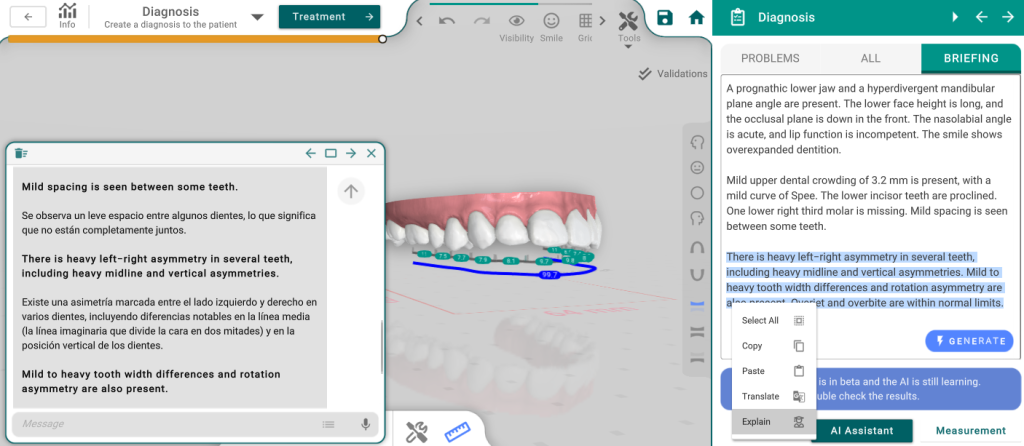
Task: Click the scroll-up arrow in chat panel
Action: [350, 191]
